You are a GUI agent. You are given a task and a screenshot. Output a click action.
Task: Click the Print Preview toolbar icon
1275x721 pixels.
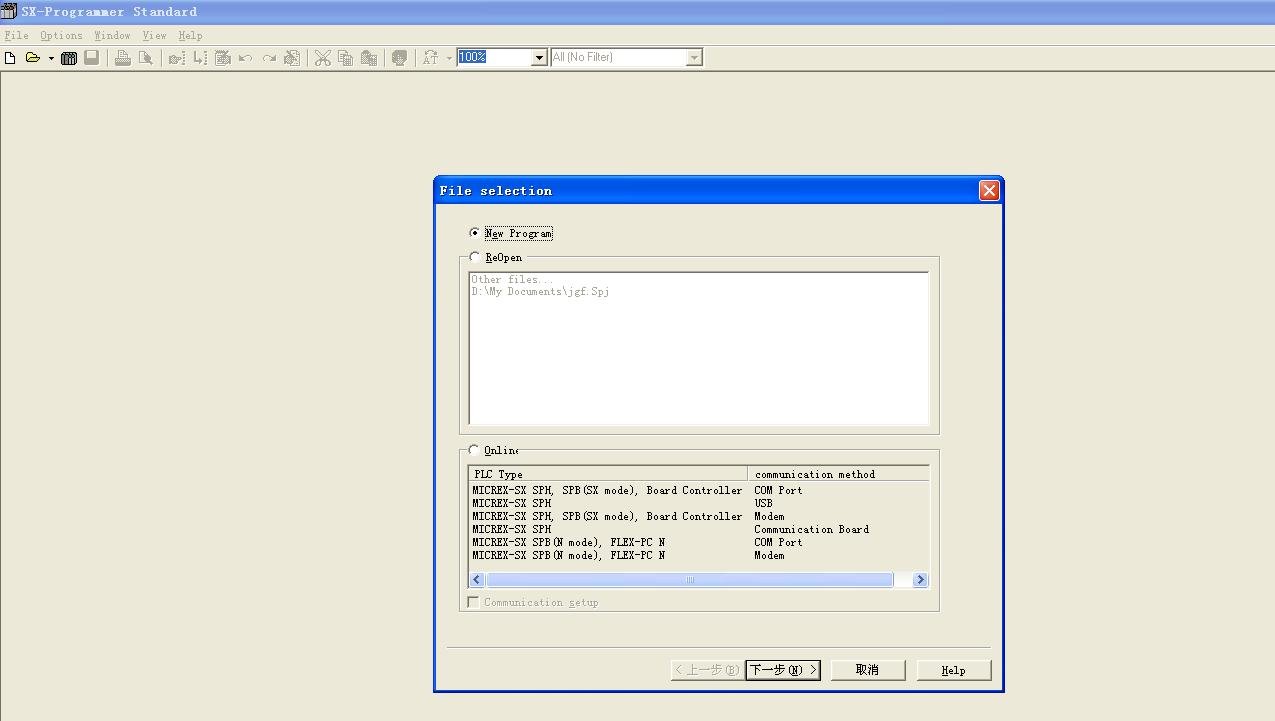coord(145,58)
